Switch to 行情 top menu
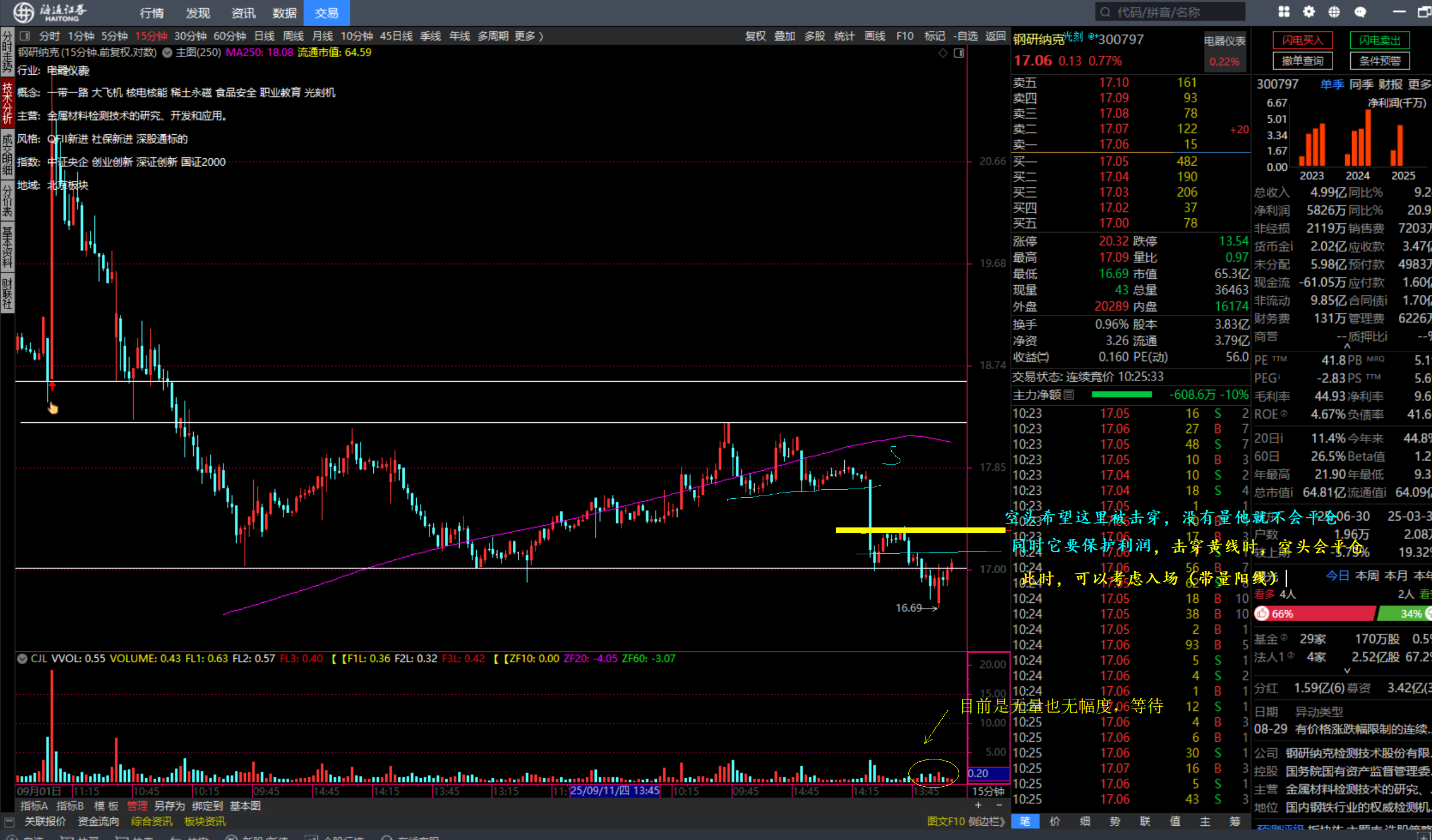 coord(151,13)
